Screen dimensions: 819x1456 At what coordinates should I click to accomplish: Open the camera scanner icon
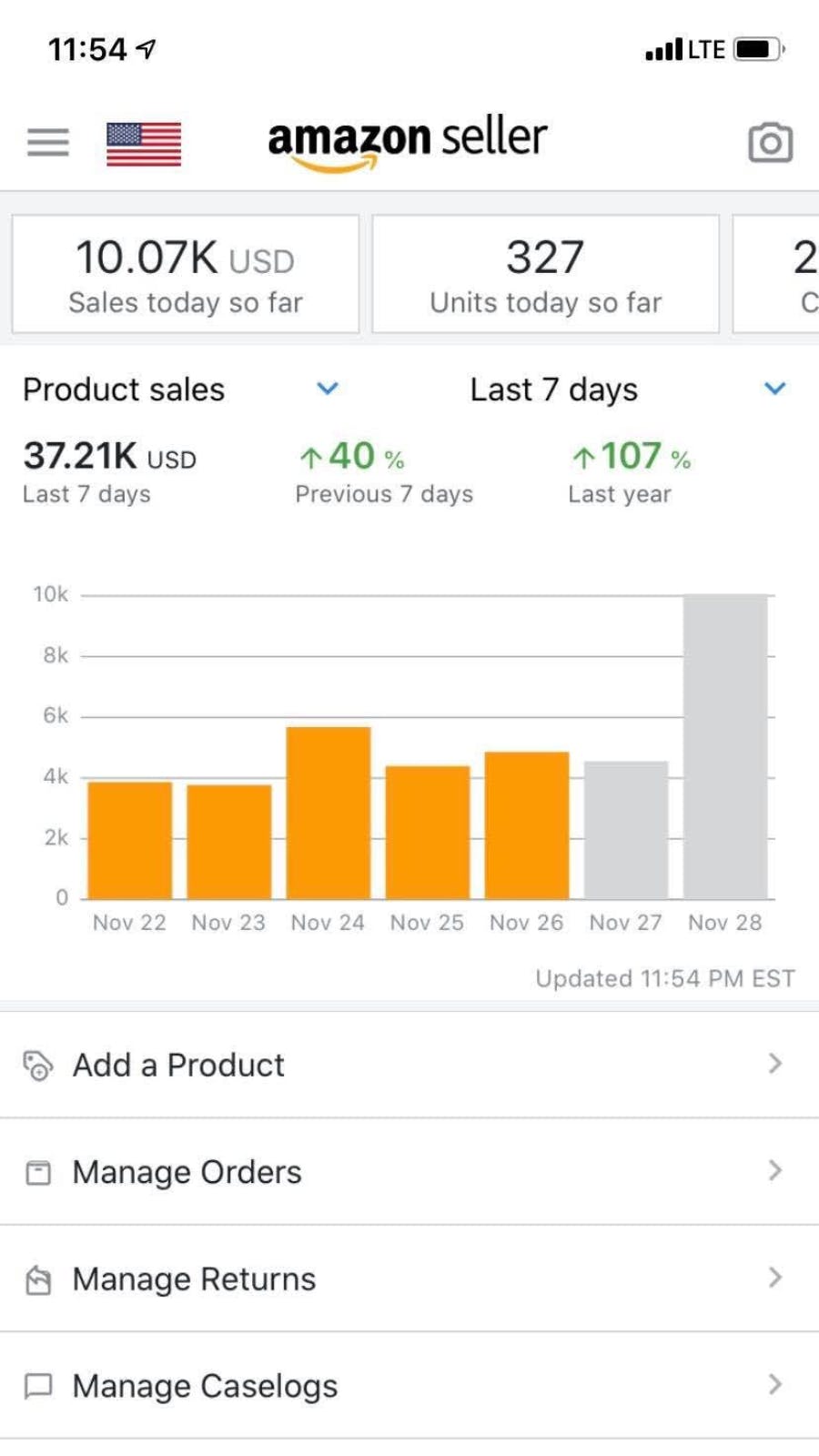pos(770,143)
